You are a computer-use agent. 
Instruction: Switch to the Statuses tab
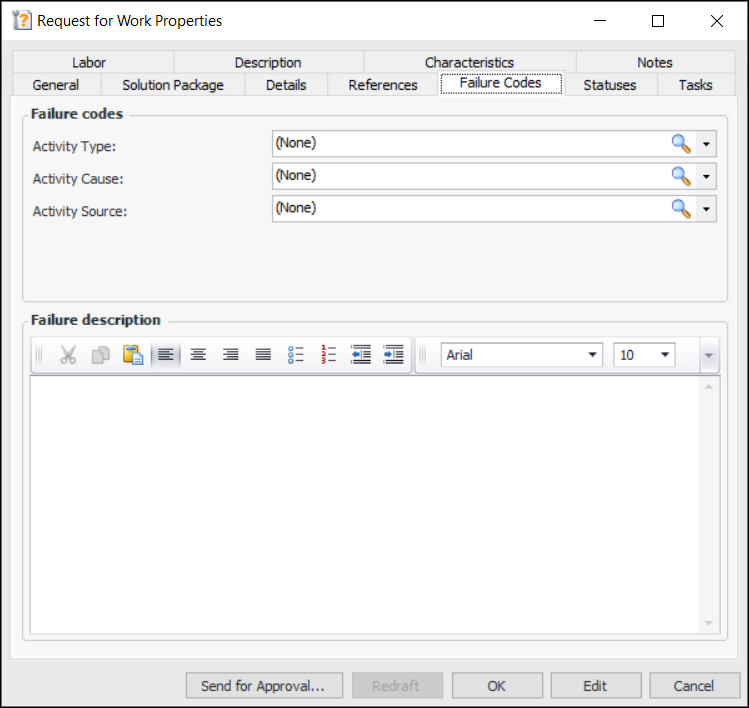point(609,85)
